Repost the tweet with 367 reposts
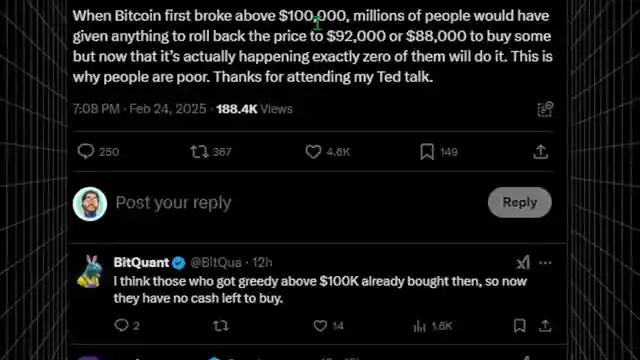The image size is (640, 360). point(199,152)
